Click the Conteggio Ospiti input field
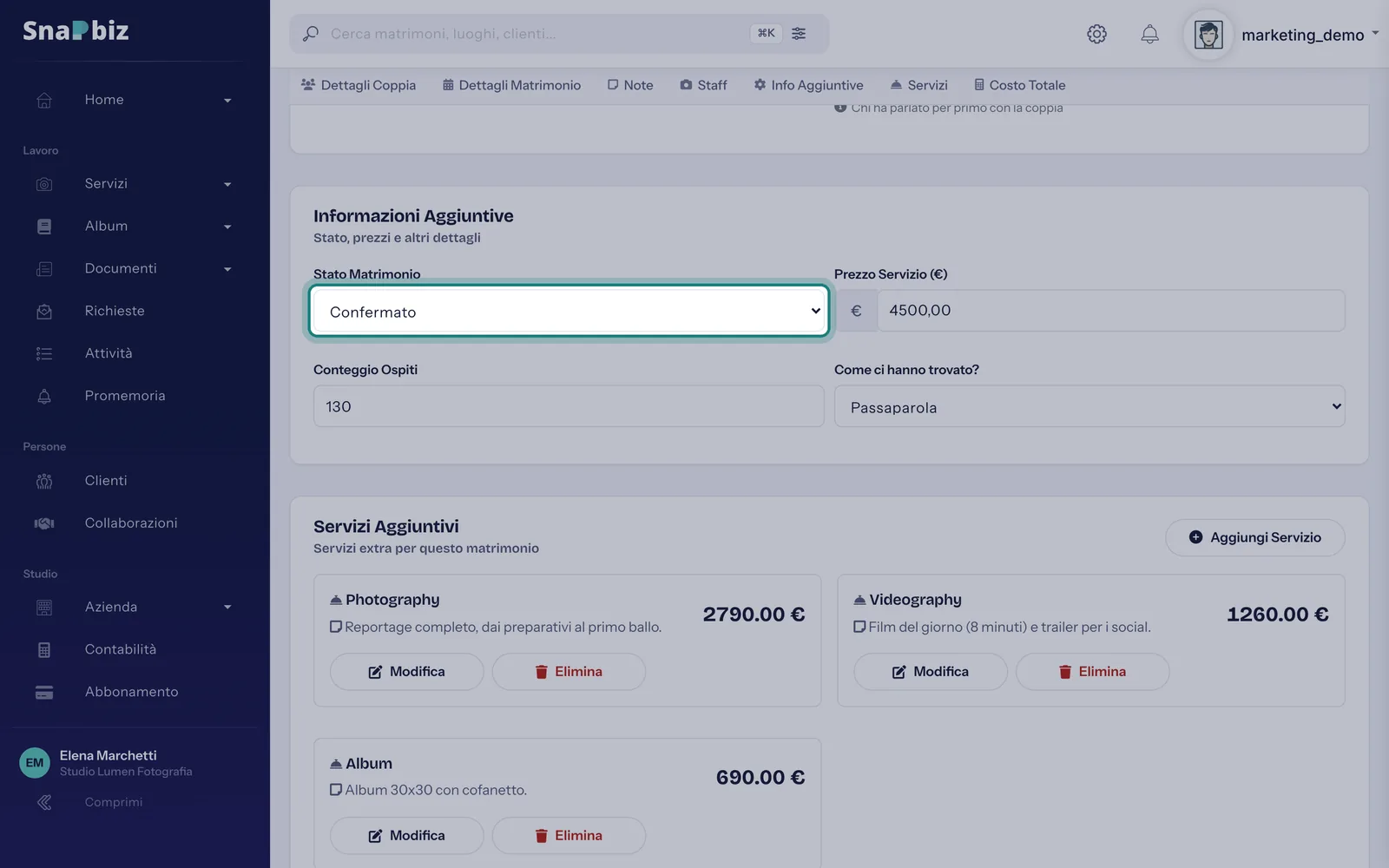This screenshot has height=868, width=1389. click(569, 406)
